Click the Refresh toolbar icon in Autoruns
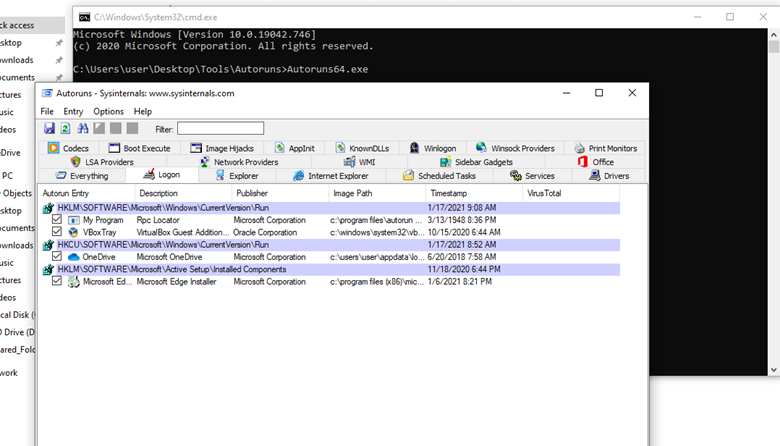 tap(66, 129)
